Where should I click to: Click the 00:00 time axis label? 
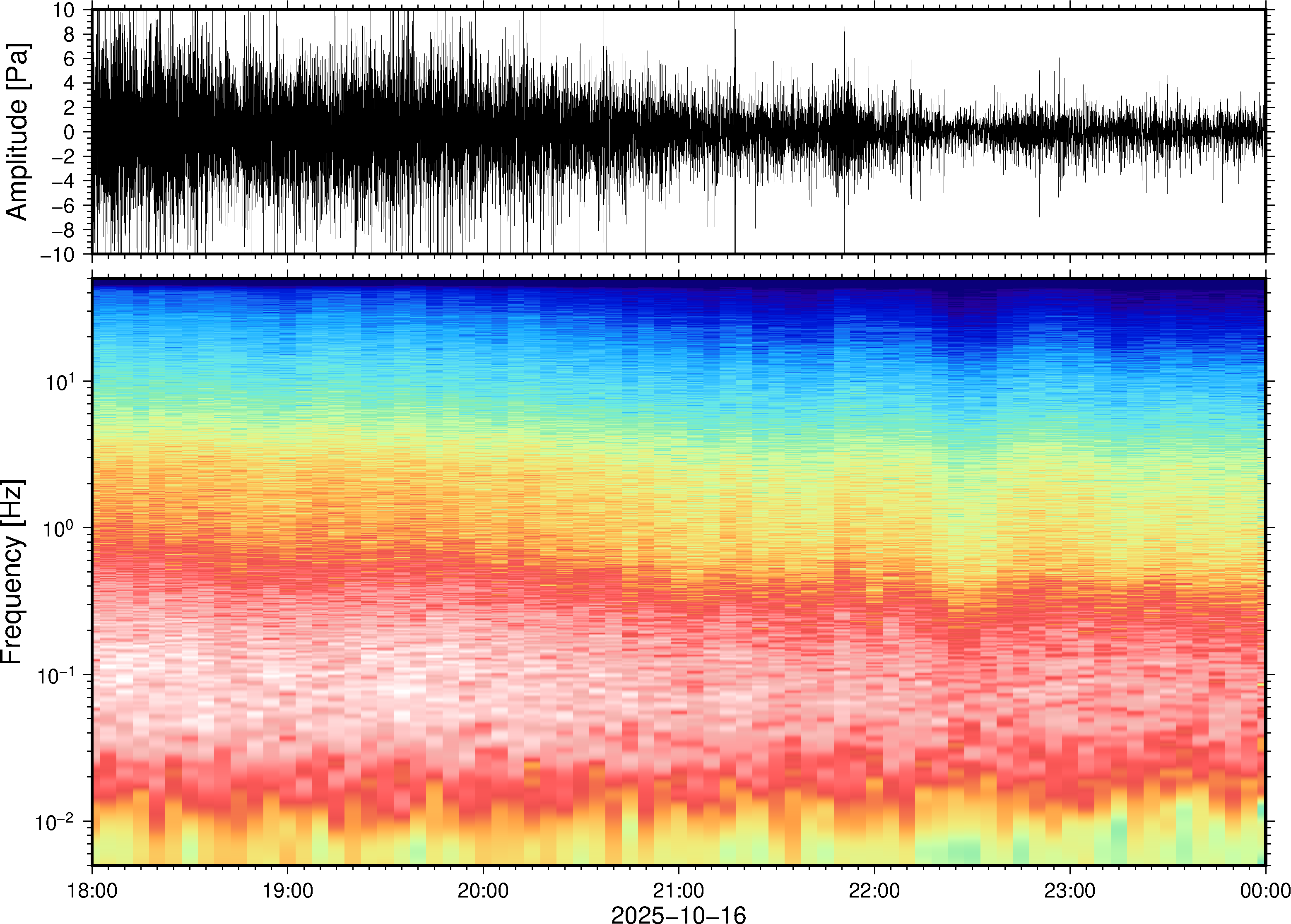click(1265, 890)
